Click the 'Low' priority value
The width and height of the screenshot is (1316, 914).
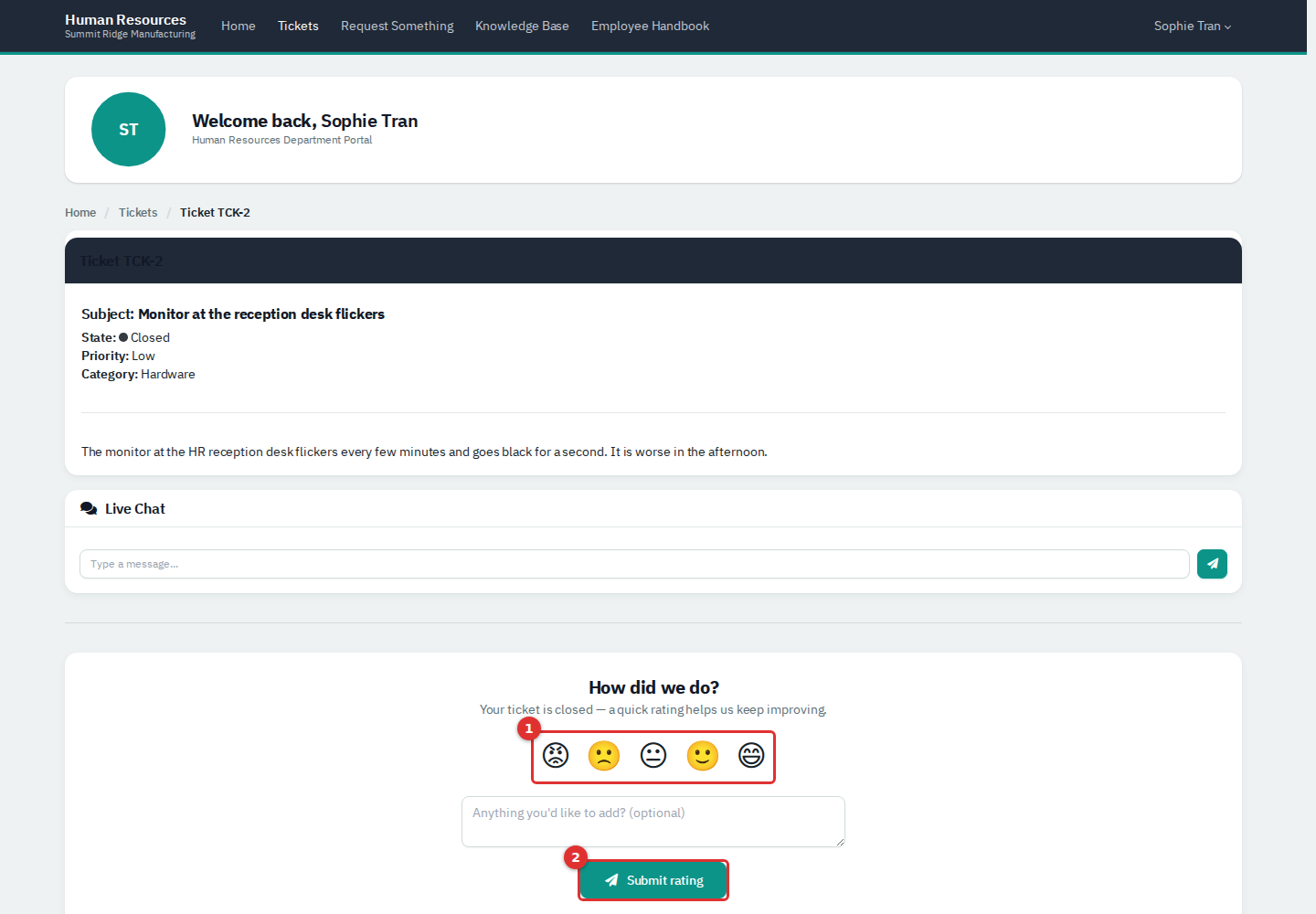tap(143, 356)
